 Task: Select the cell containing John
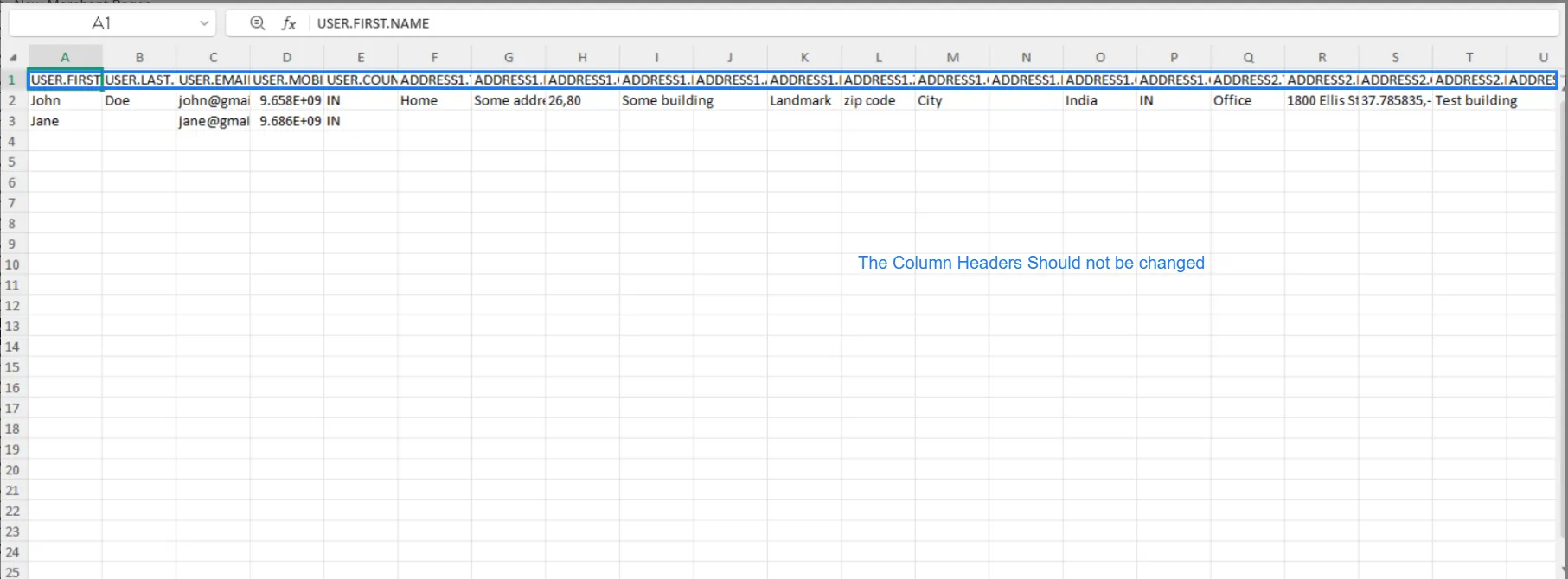pos(65,100)
